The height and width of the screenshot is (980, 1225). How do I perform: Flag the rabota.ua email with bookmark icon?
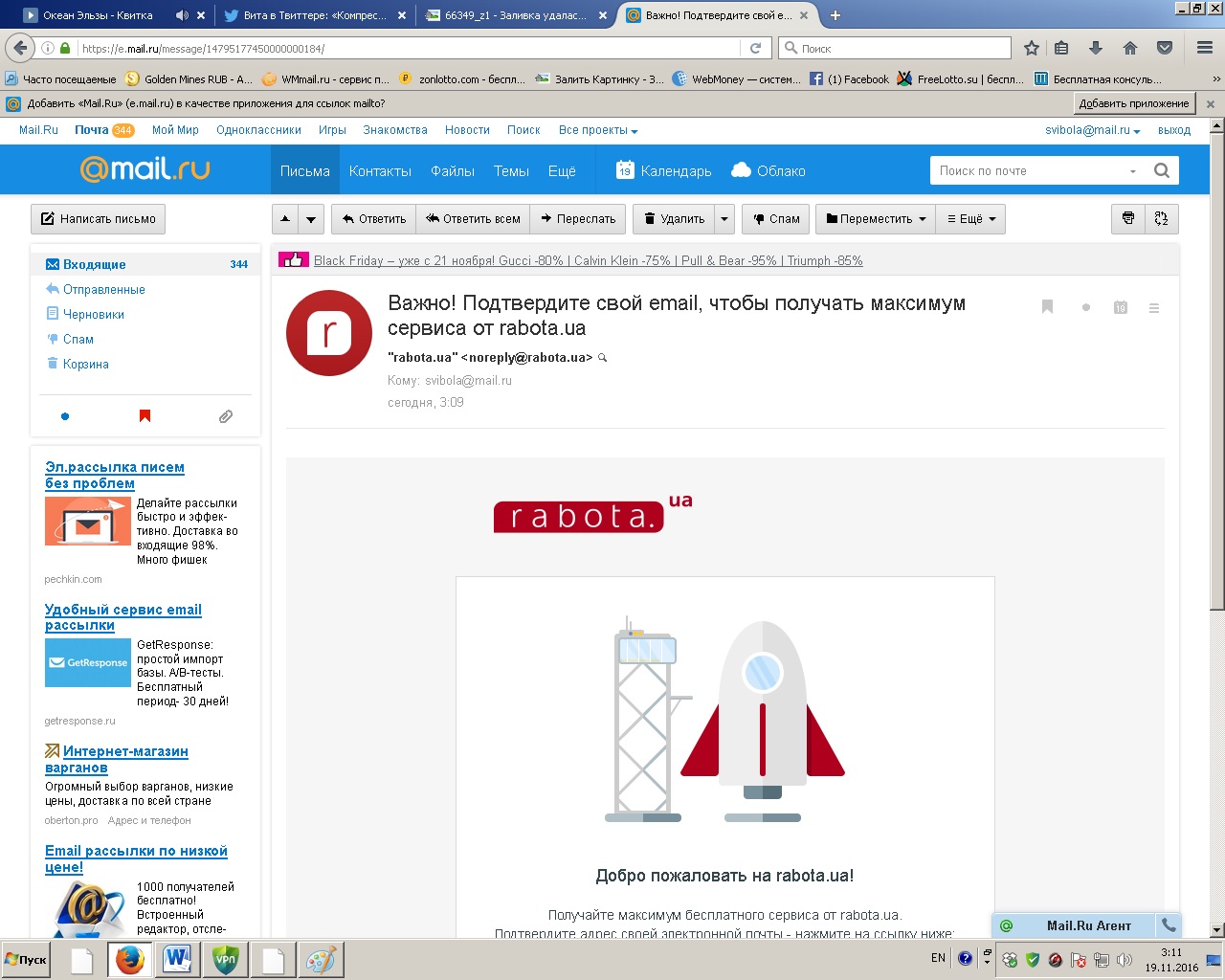1047,307
